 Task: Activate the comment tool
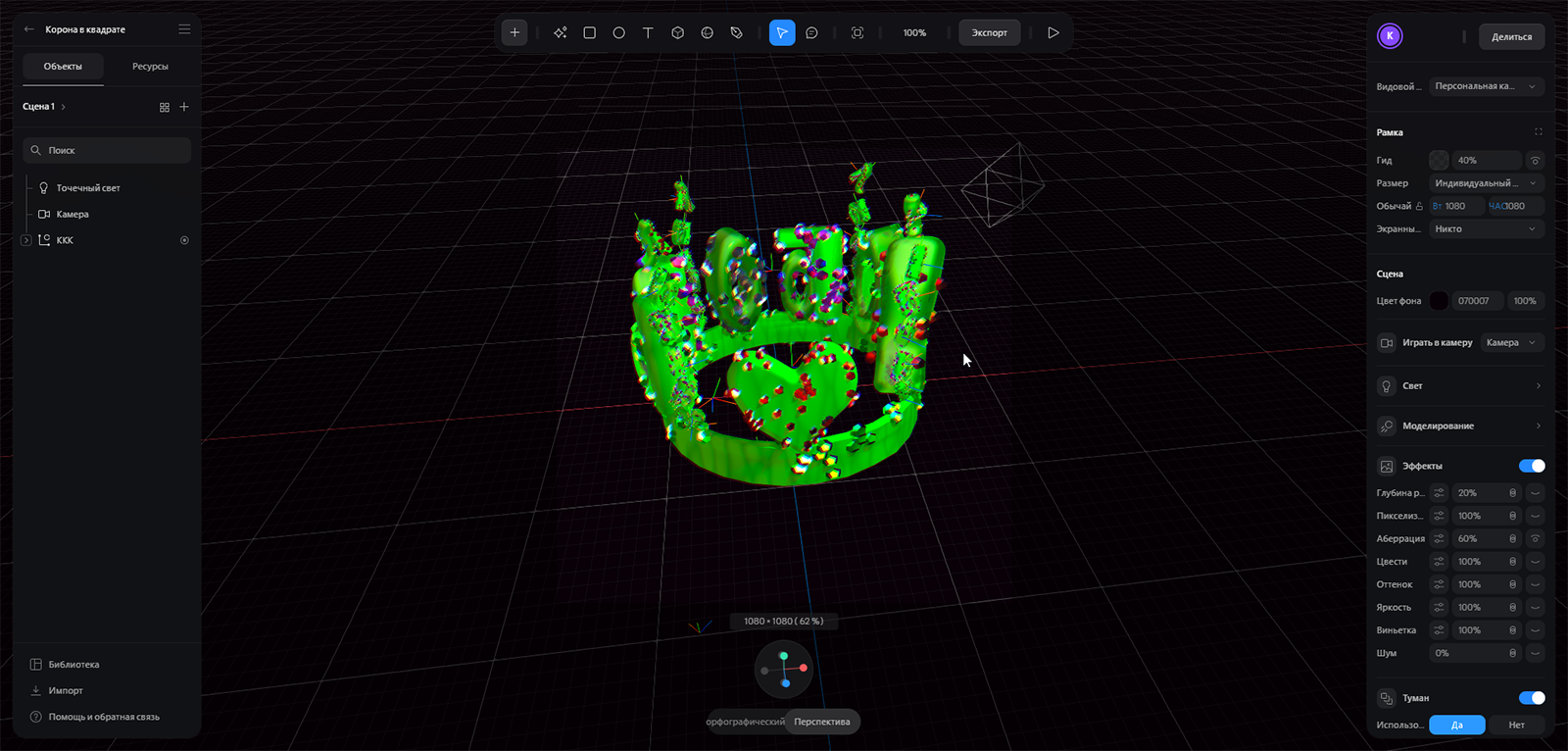tap(811, 32)
